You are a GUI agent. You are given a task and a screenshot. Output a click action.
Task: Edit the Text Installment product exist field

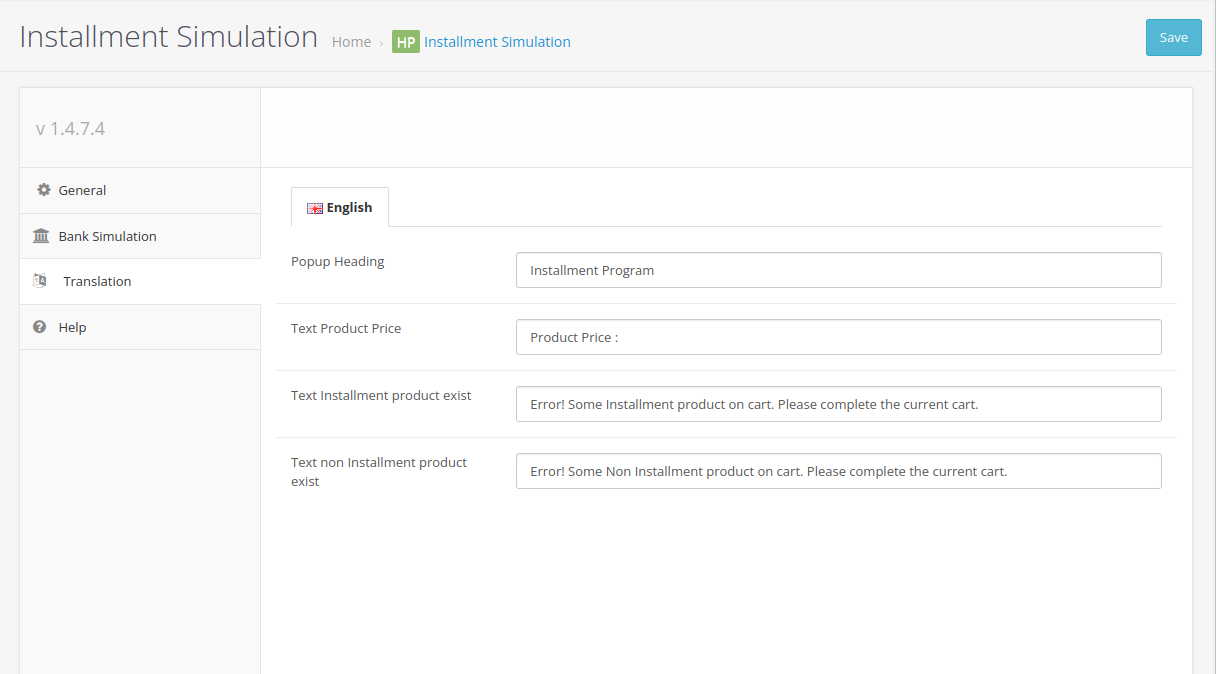(x=838, y=404)
